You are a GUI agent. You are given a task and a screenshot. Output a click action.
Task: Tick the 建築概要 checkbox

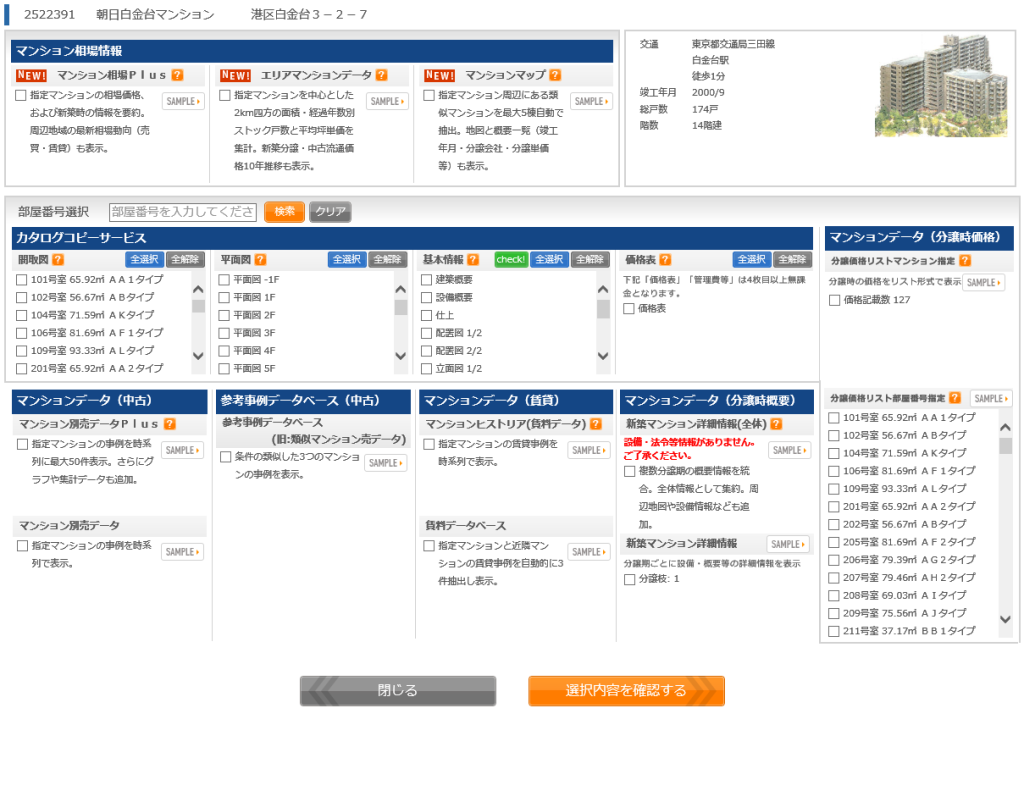coord(427,280)
